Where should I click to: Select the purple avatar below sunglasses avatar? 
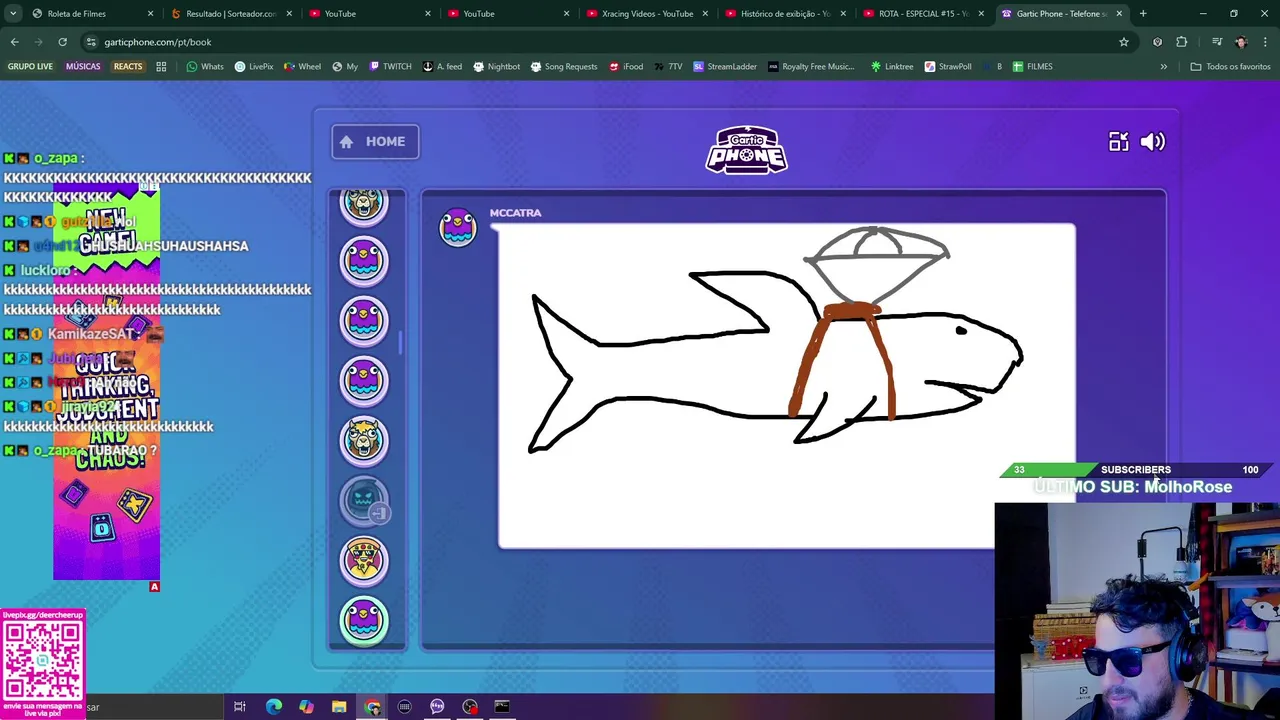[364, 619]
